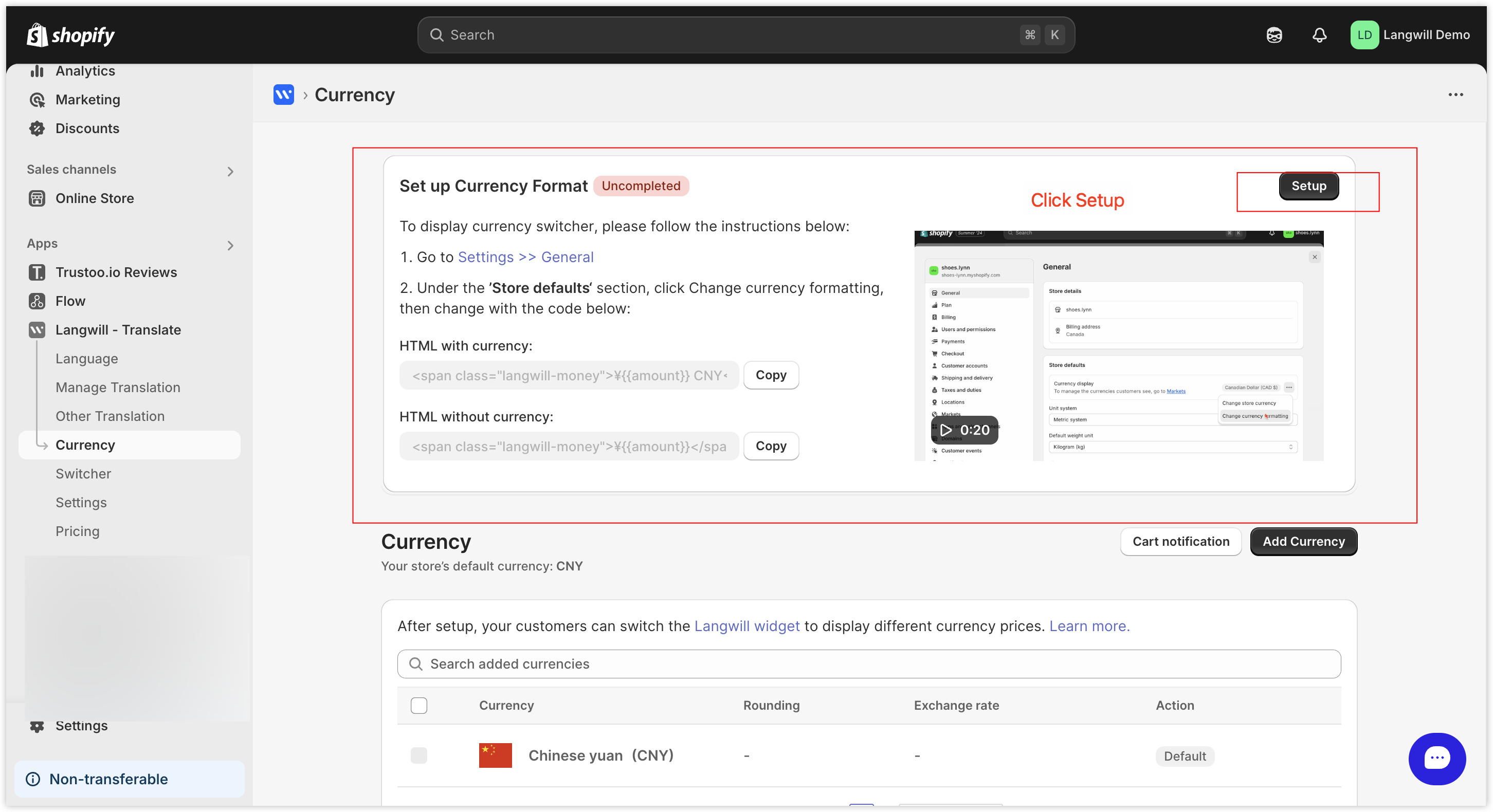The width and height of the screenshot is (1493, 812).
Task: Copy the HTML without currency code
Action: 771,446
